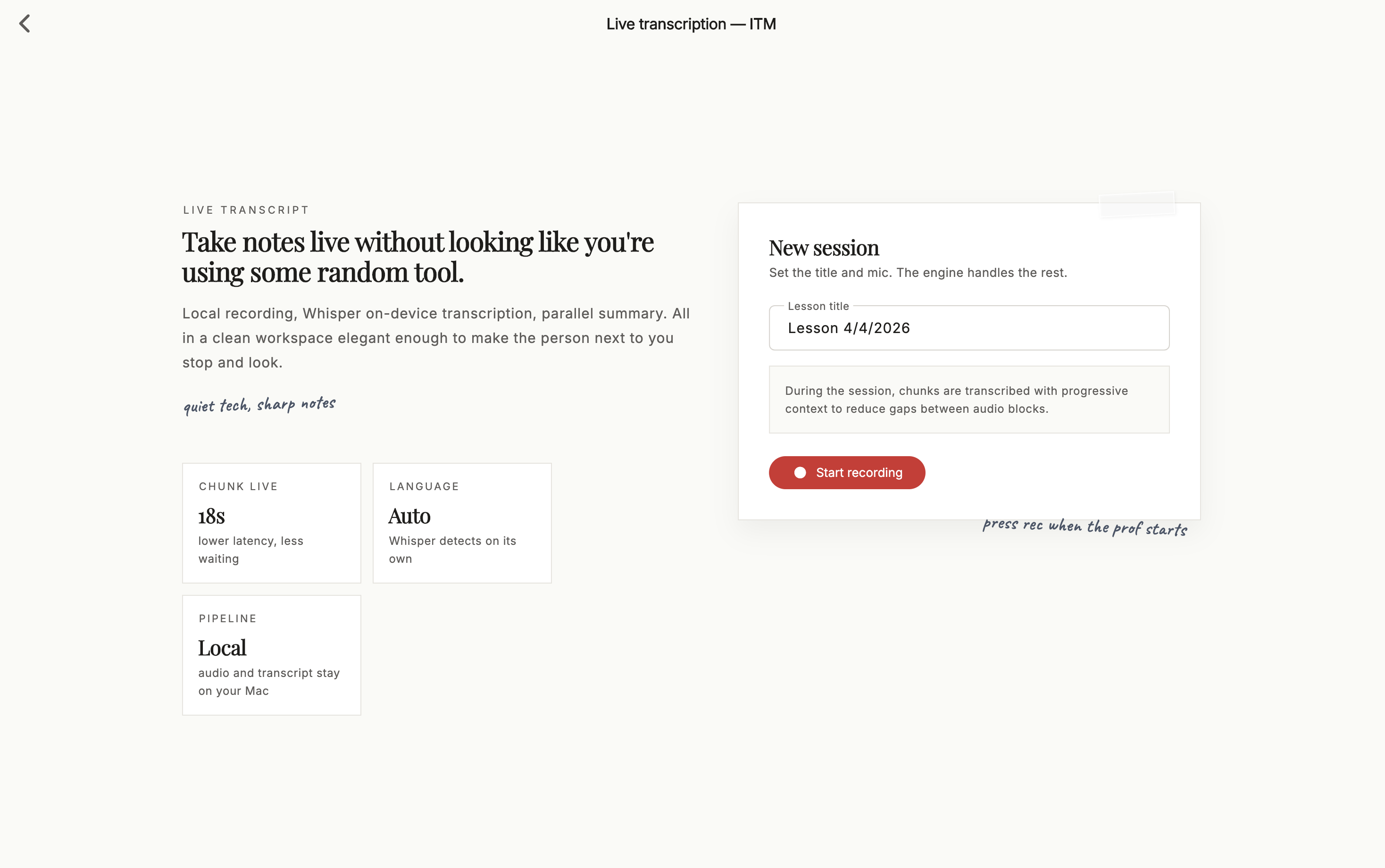Click the New session heading
Viewport: 1385px width, 868px height.
pyautogui.click(x=824, y=248)
